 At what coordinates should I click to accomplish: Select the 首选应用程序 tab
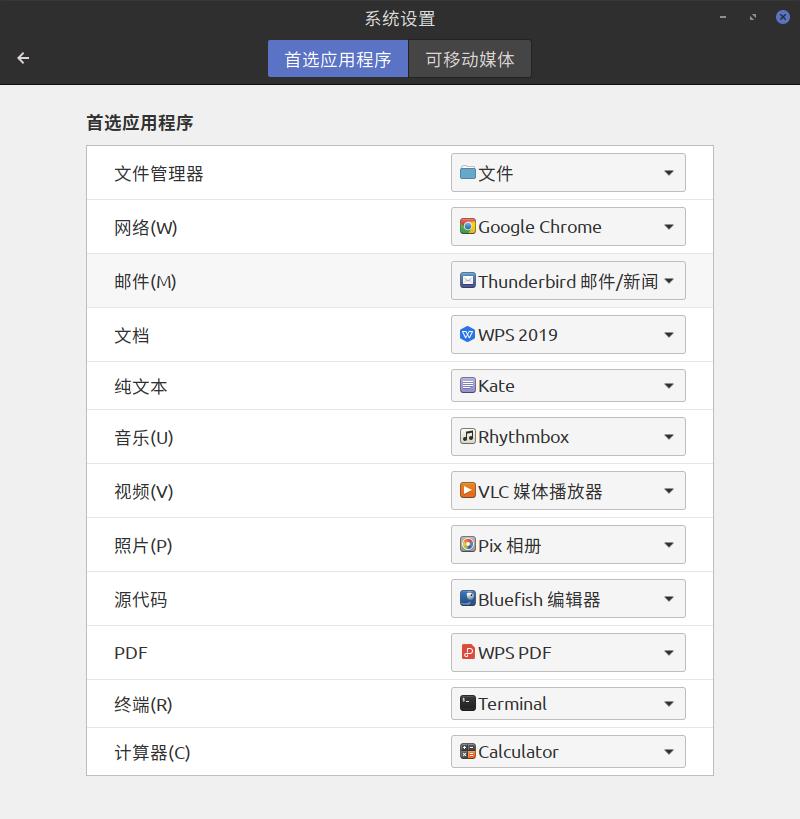338,58
